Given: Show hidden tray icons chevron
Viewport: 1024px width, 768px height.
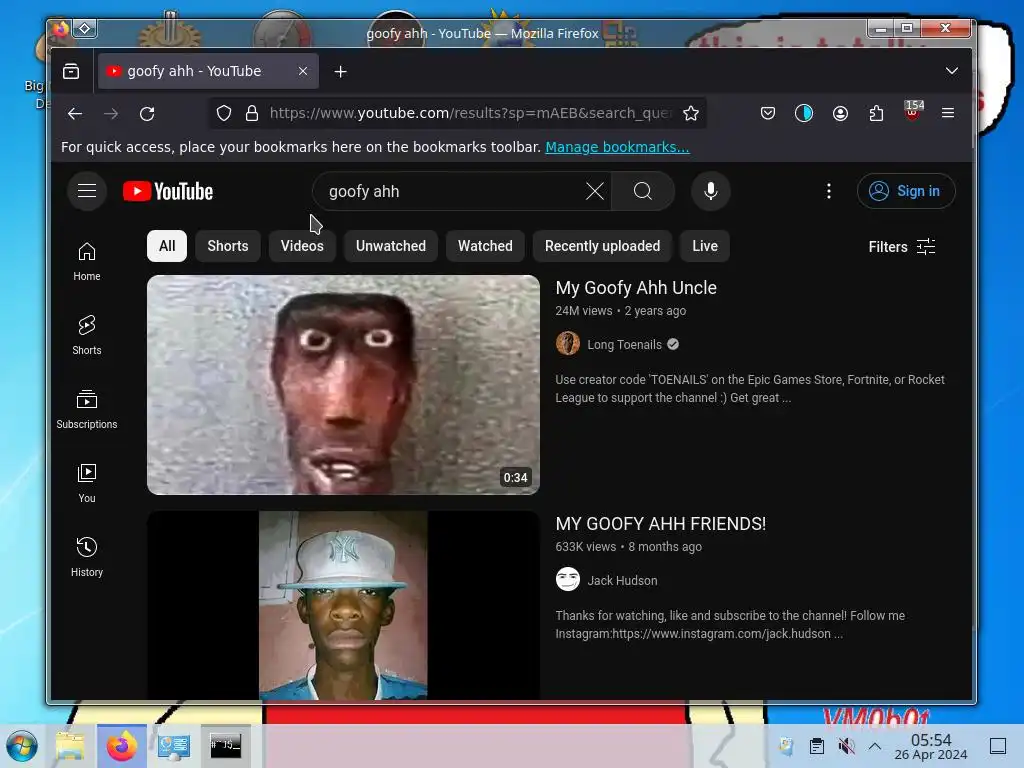Looking at the screenshot, I should (x=875, y=746).
